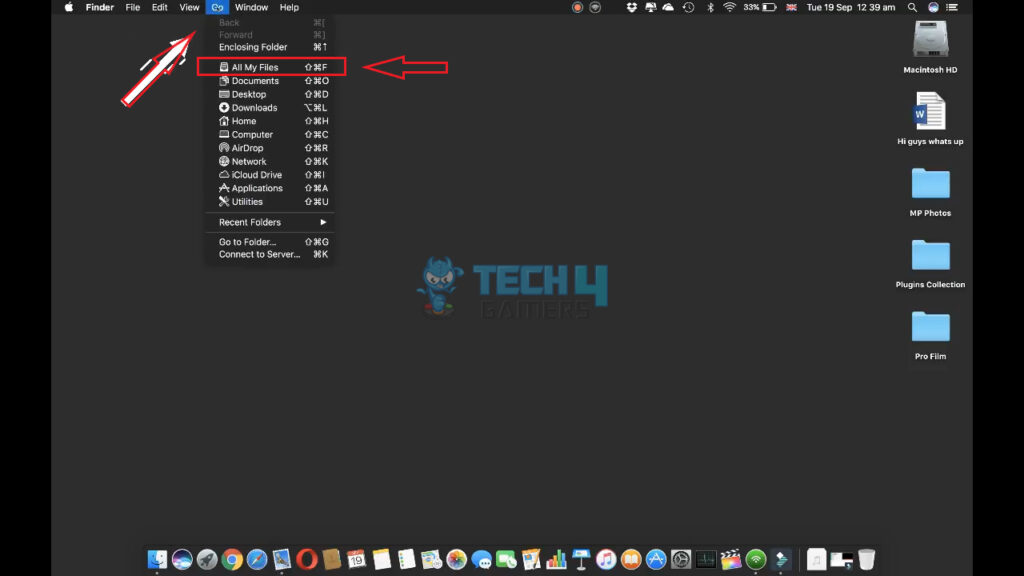Open the Dropbox menu bar icon
This screenshot has height=576, width=1024.
click(x=630, y=7)
